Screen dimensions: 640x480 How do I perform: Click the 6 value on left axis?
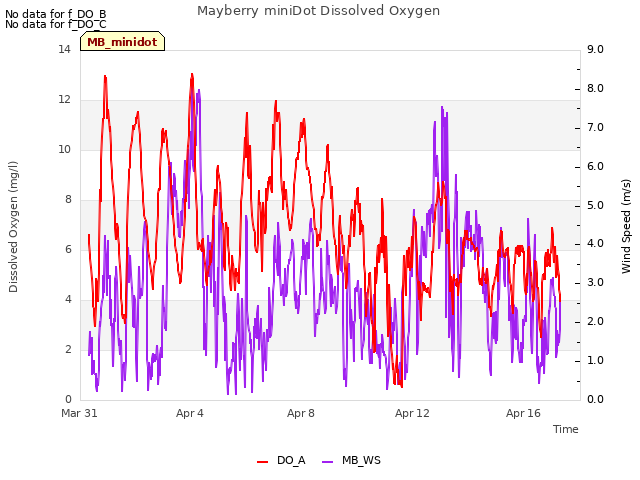coord(68,250)
